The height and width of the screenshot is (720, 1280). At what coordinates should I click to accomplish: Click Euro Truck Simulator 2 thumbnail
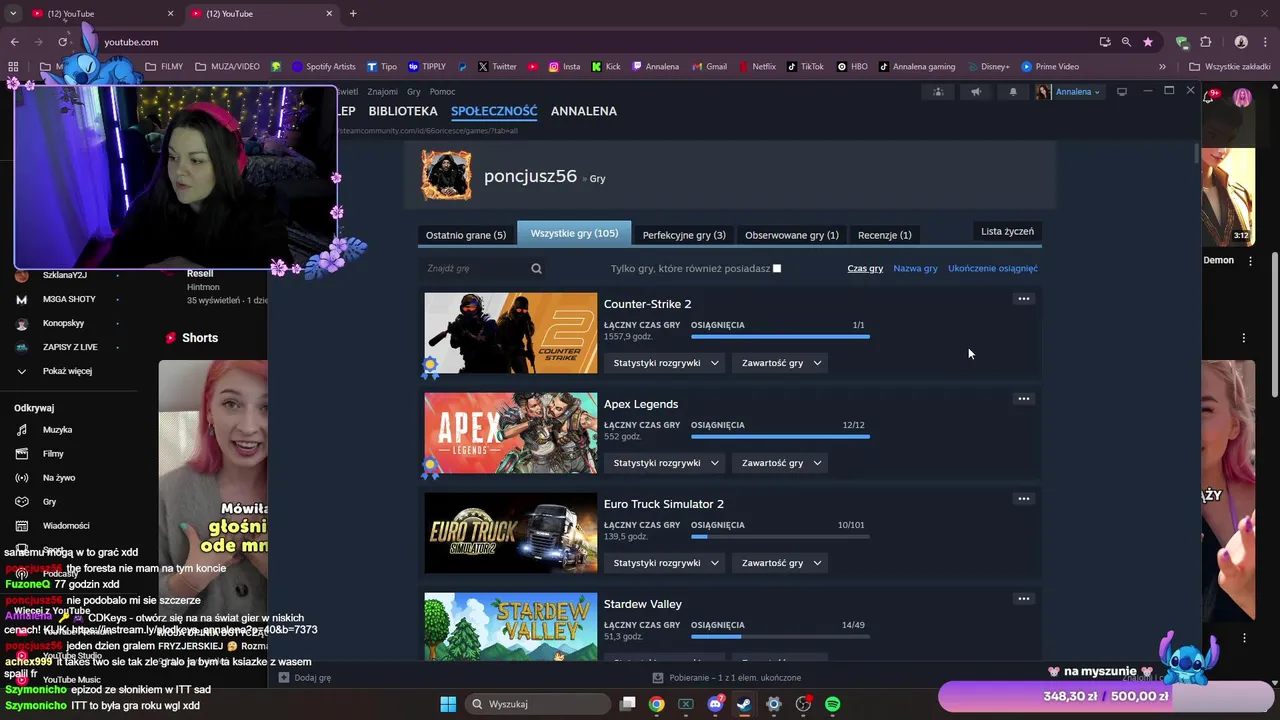[x=510, y=533]
